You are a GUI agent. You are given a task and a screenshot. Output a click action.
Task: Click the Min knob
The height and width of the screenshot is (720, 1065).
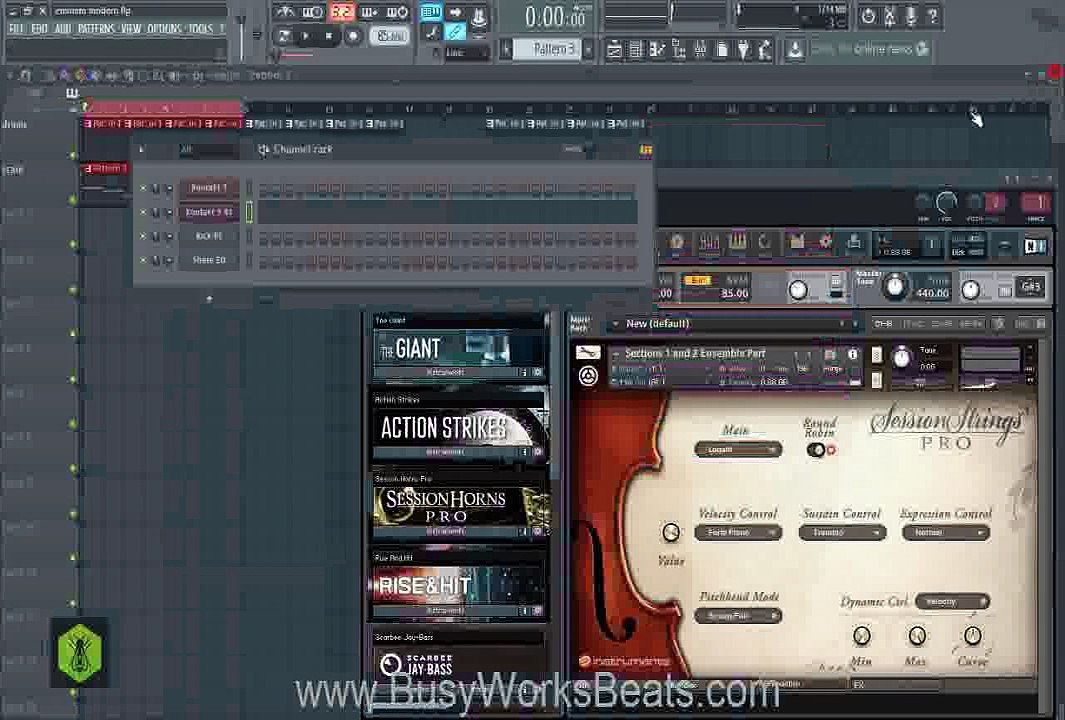click(x=861, y=636)
